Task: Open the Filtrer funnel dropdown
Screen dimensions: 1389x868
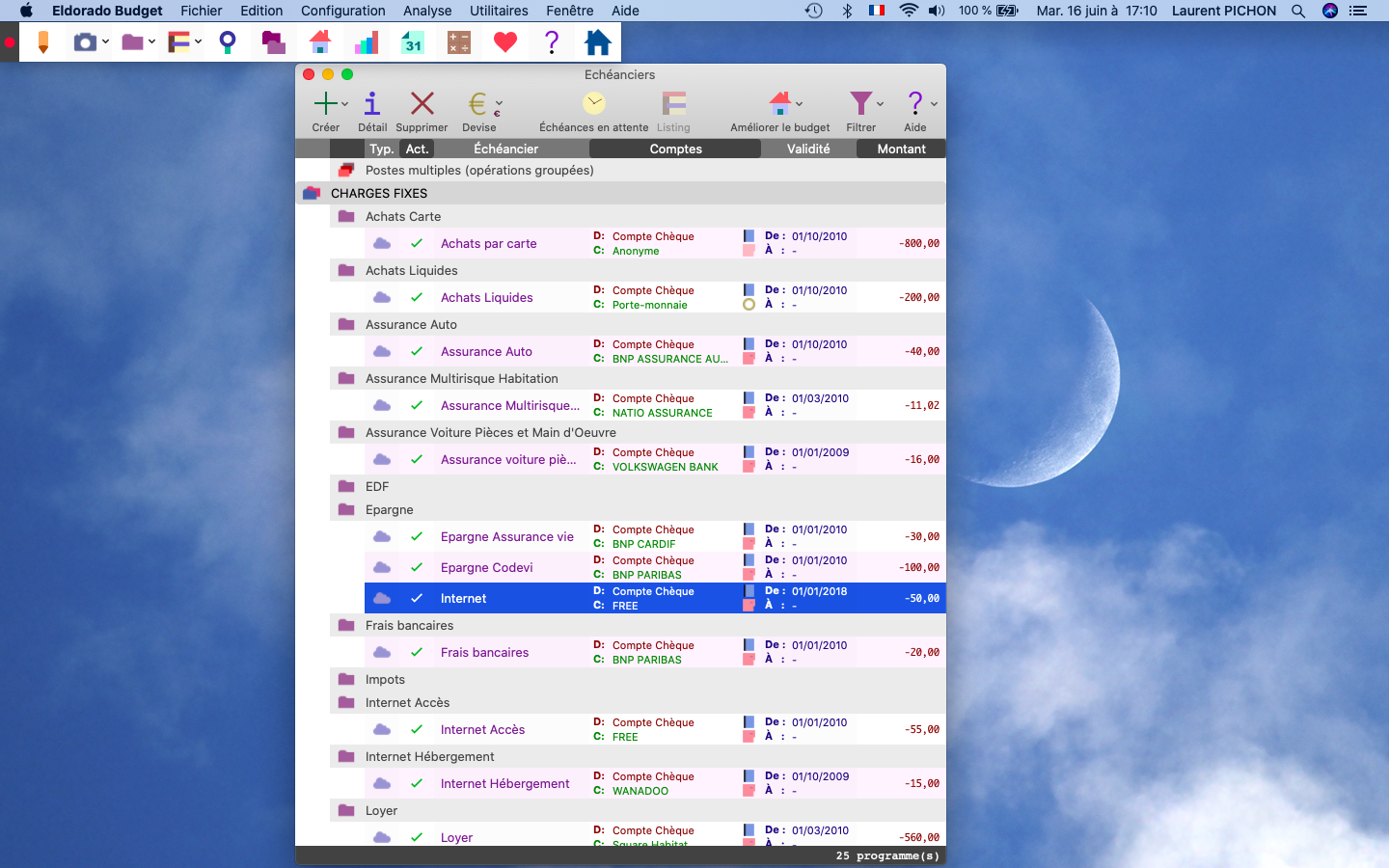Action: pyautogui.click(x=865, y=103)
